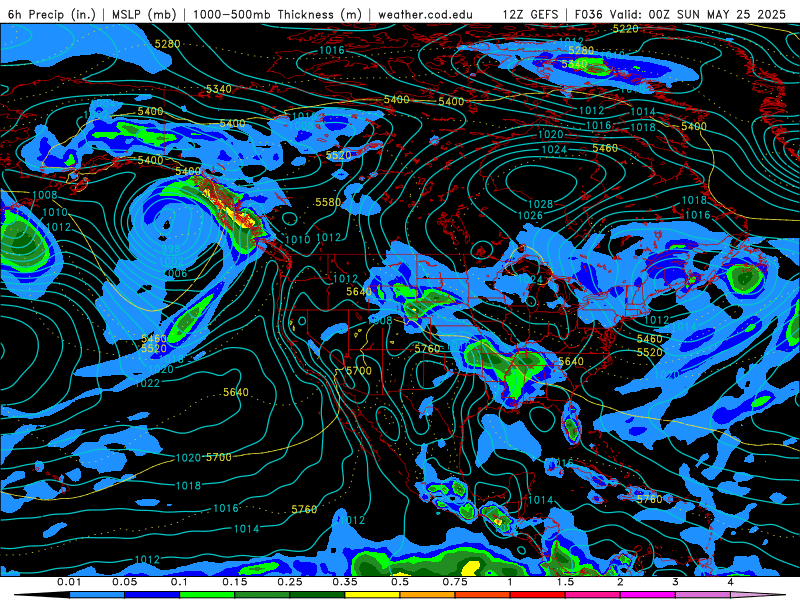This screenshot has height=600, width=800.
Task: Click the '0.75' legend value
Action: (x=455, y=582)
